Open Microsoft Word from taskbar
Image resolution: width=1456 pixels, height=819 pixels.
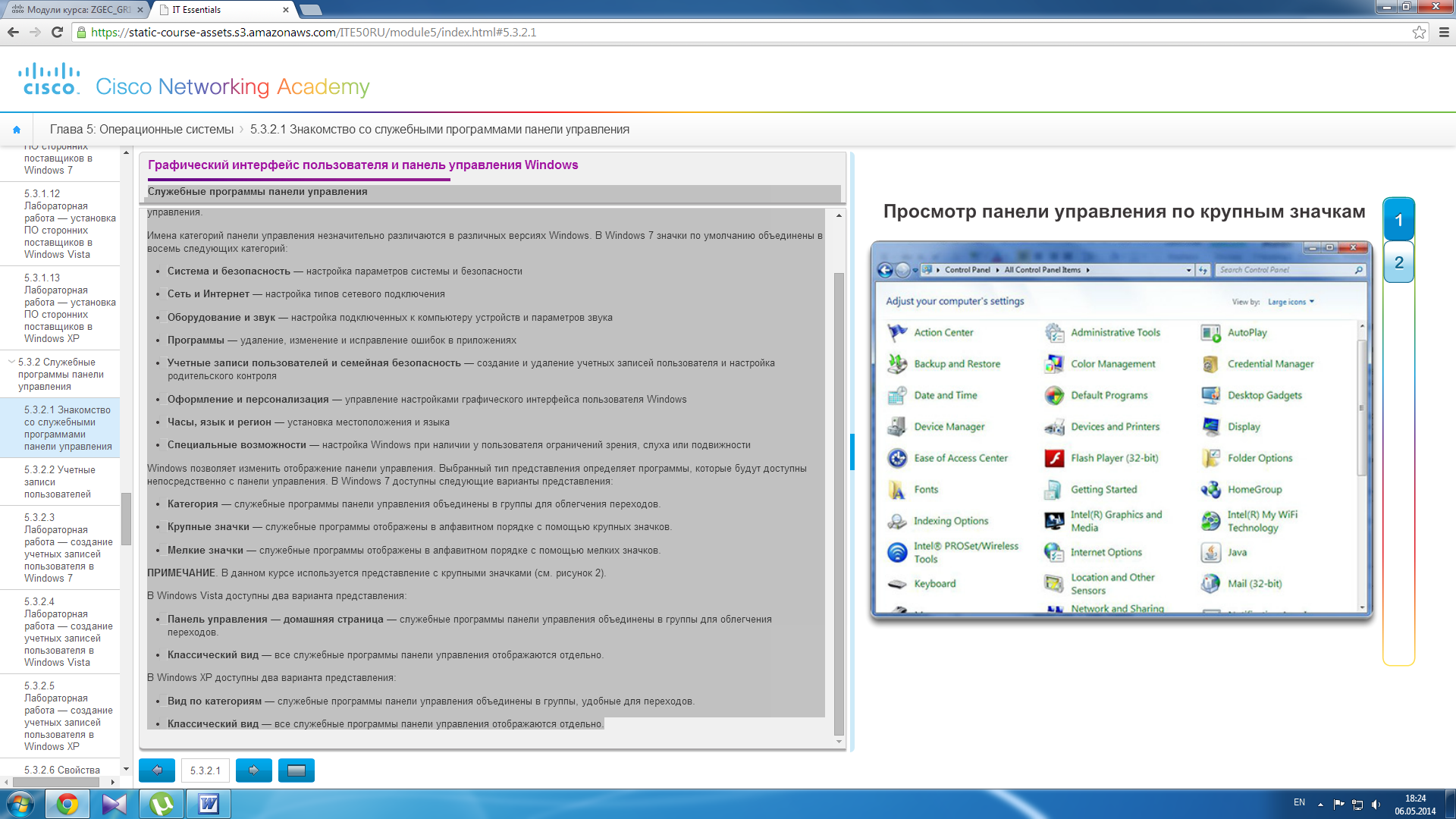coord(209,804)
